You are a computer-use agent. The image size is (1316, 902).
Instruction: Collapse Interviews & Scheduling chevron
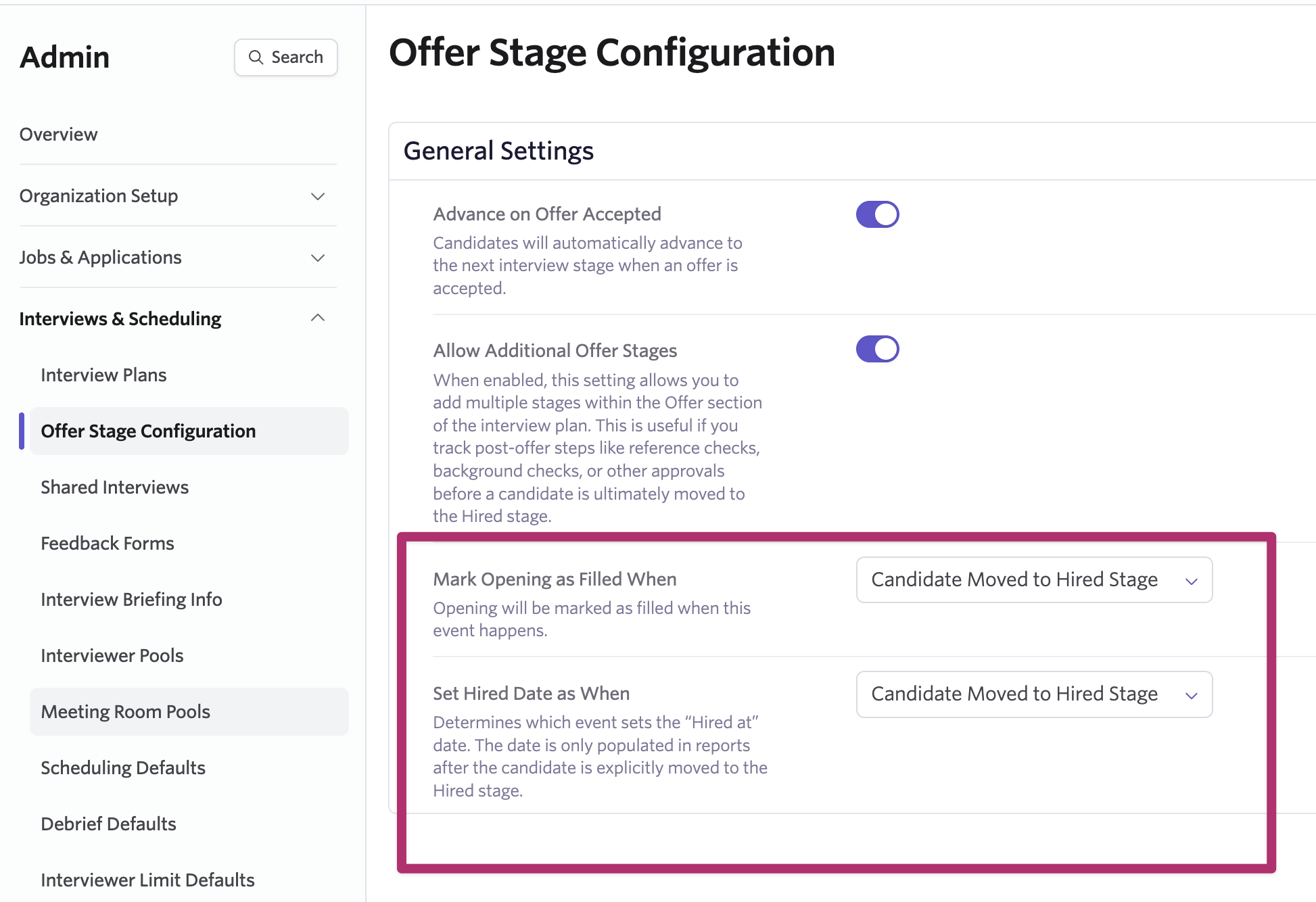point(318,318)
